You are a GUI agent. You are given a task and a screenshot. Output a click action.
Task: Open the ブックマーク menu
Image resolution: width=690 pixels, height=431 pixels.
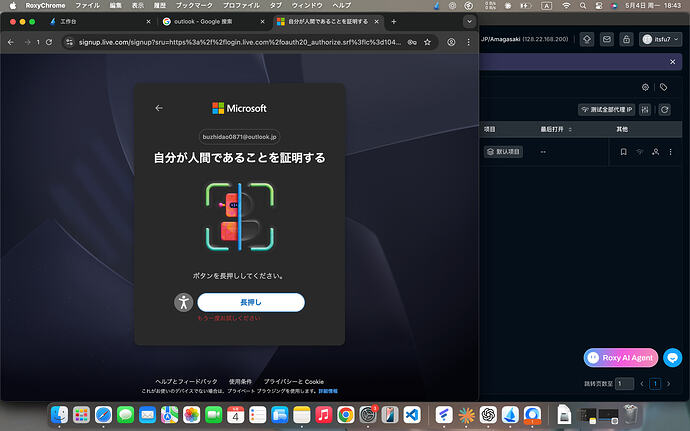point(194,6)
